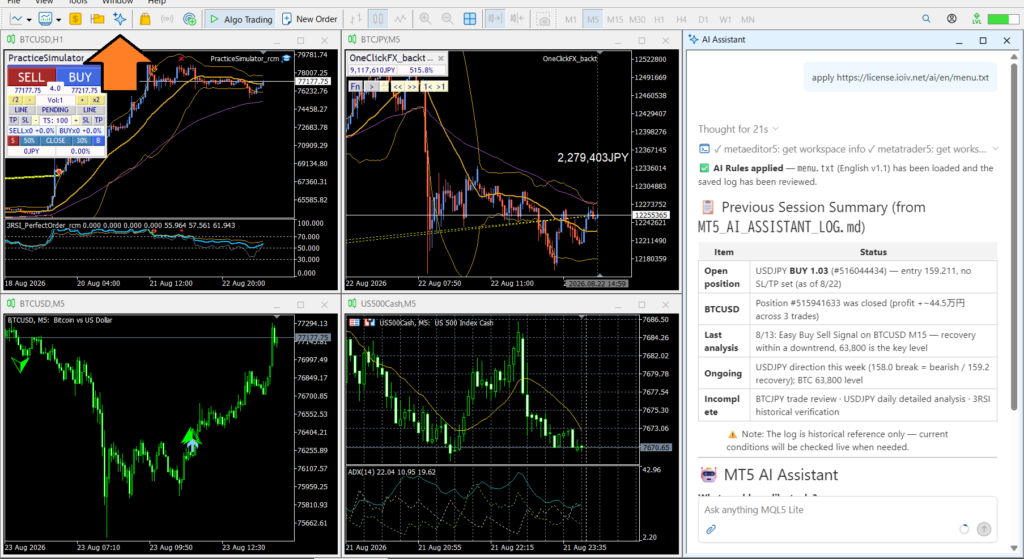The width and height of the screenshot is (1024, 559).
Task: Select the H4 timeframe
Action: [x=681, y=20]
